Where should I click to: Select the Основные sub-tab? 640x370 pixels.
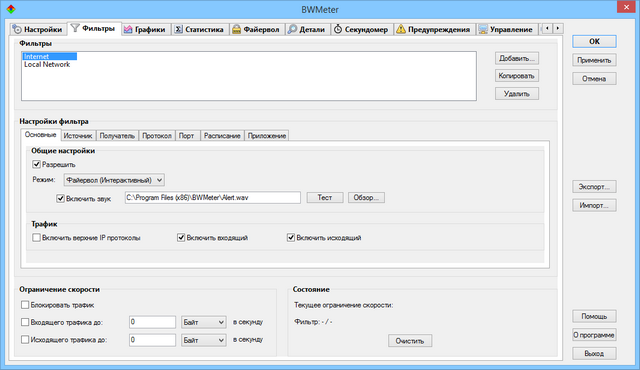pos(40,135)
